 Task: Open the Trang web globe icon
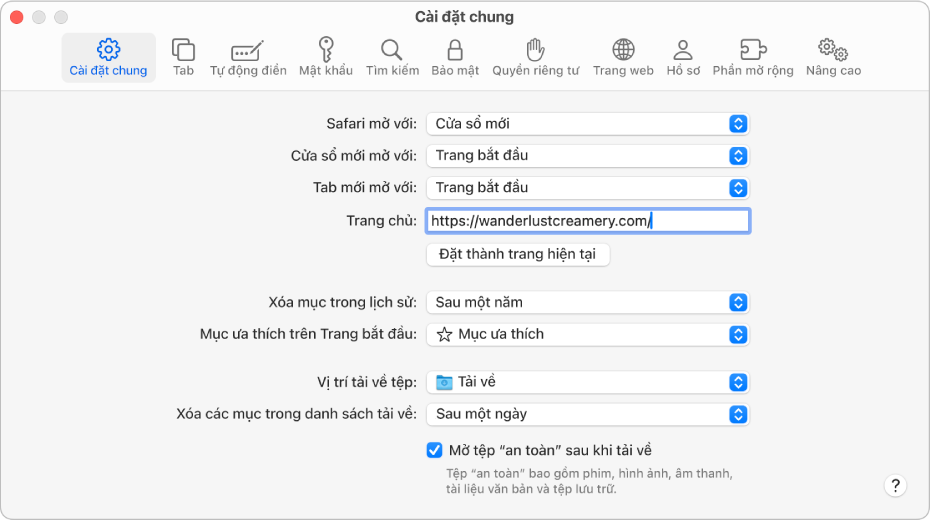(623, 57)
